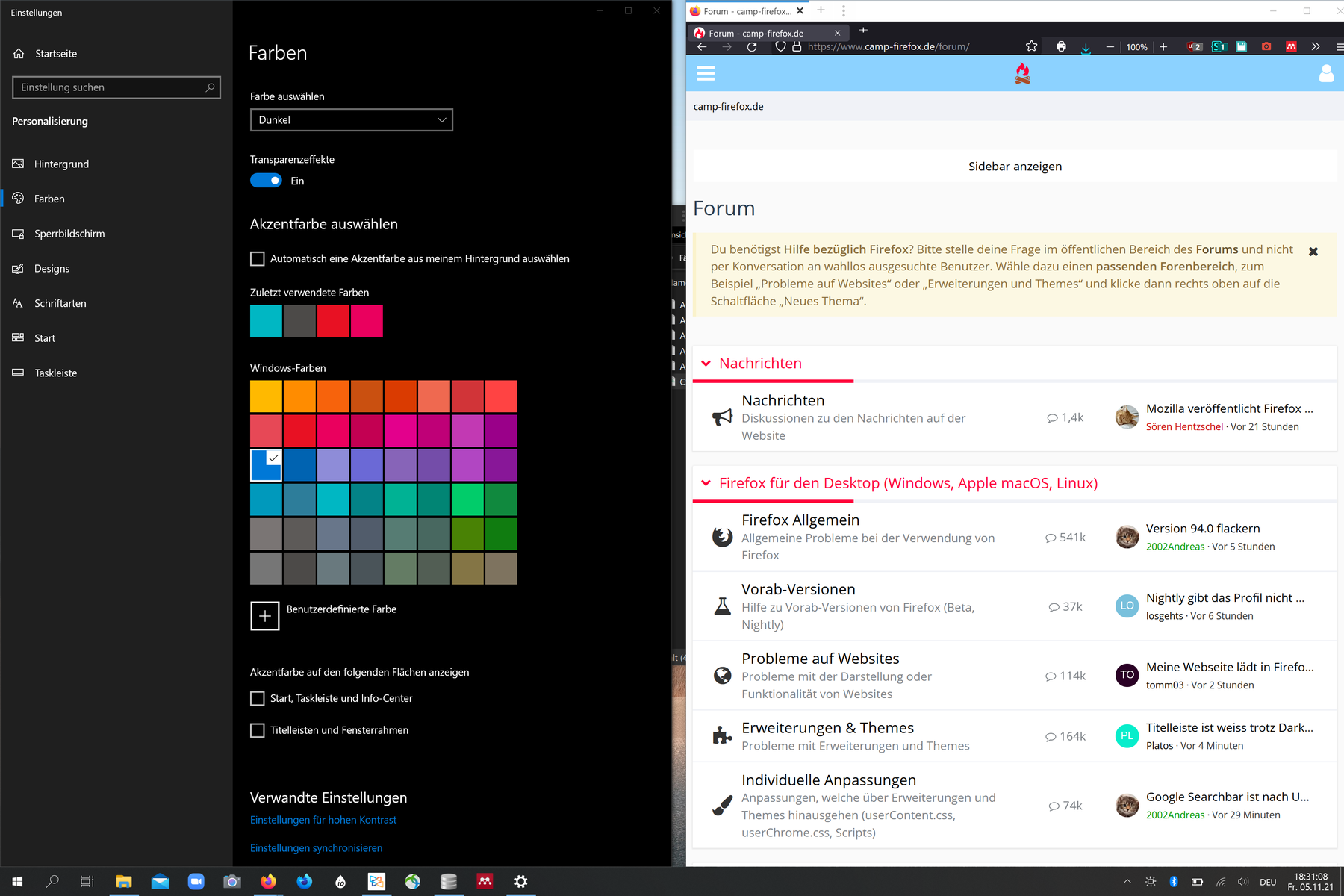This screenshot has height=896, width=1344.
Task: Enable Titelleisten und Fensterrahmen checkbox
Action: 258,730
